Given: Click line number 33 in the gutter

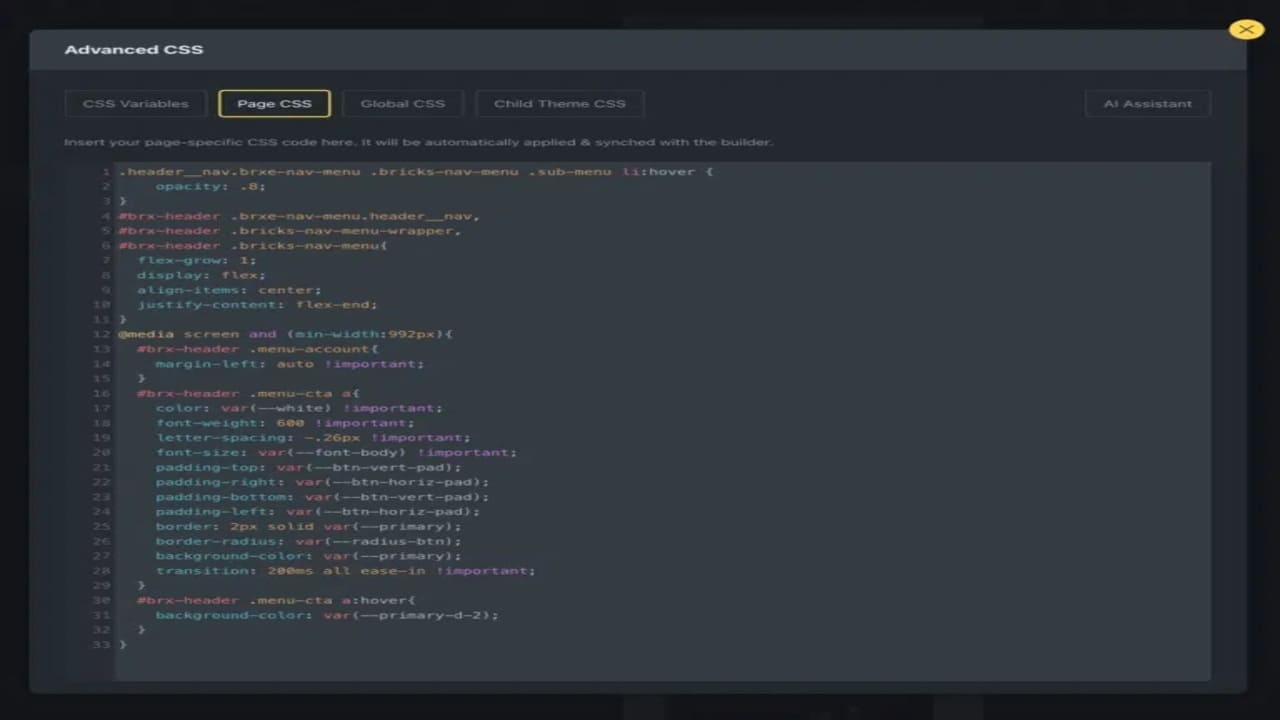Looking at the screenshot, I should 101,645.
